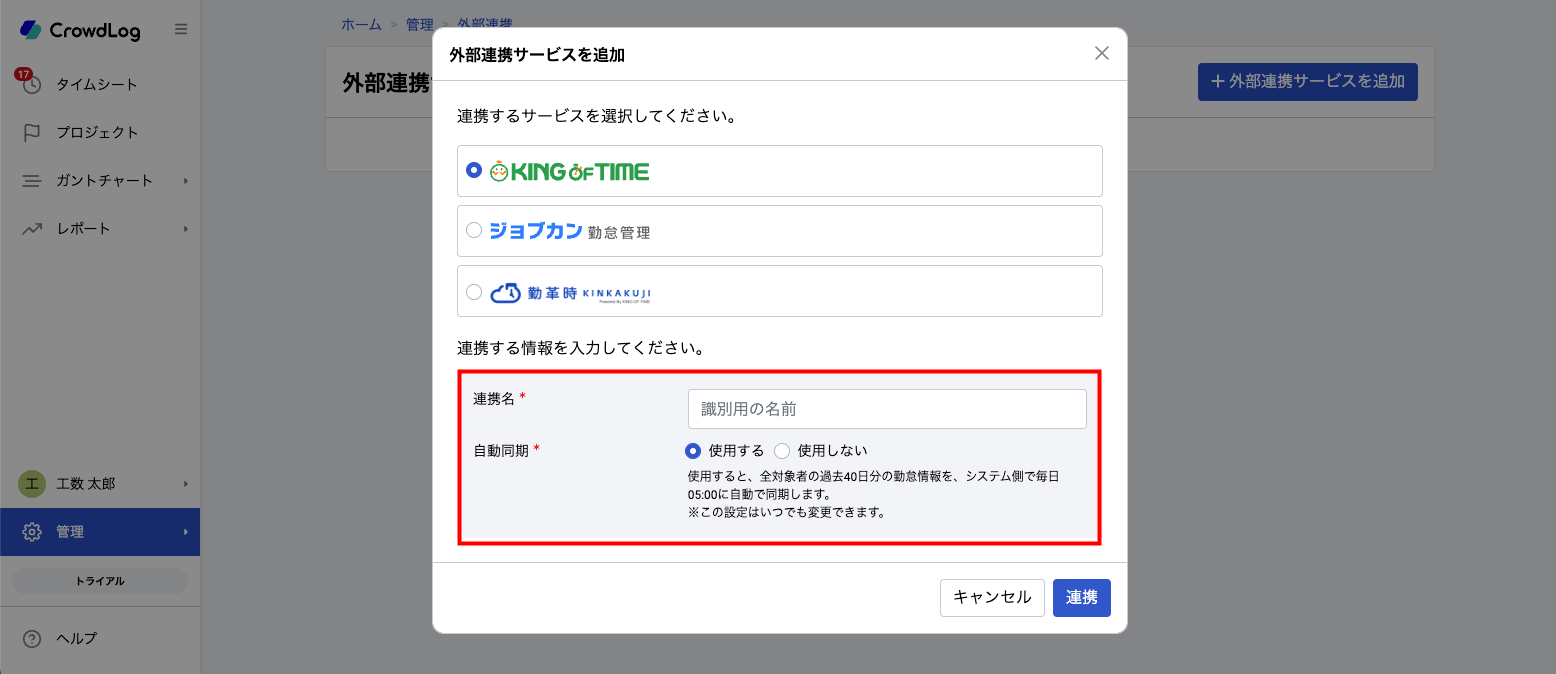Image resolution: width=1556 pixels, height=674 pixels.
Task: Open 管理 in the sidebar
Action: point(100,532)
